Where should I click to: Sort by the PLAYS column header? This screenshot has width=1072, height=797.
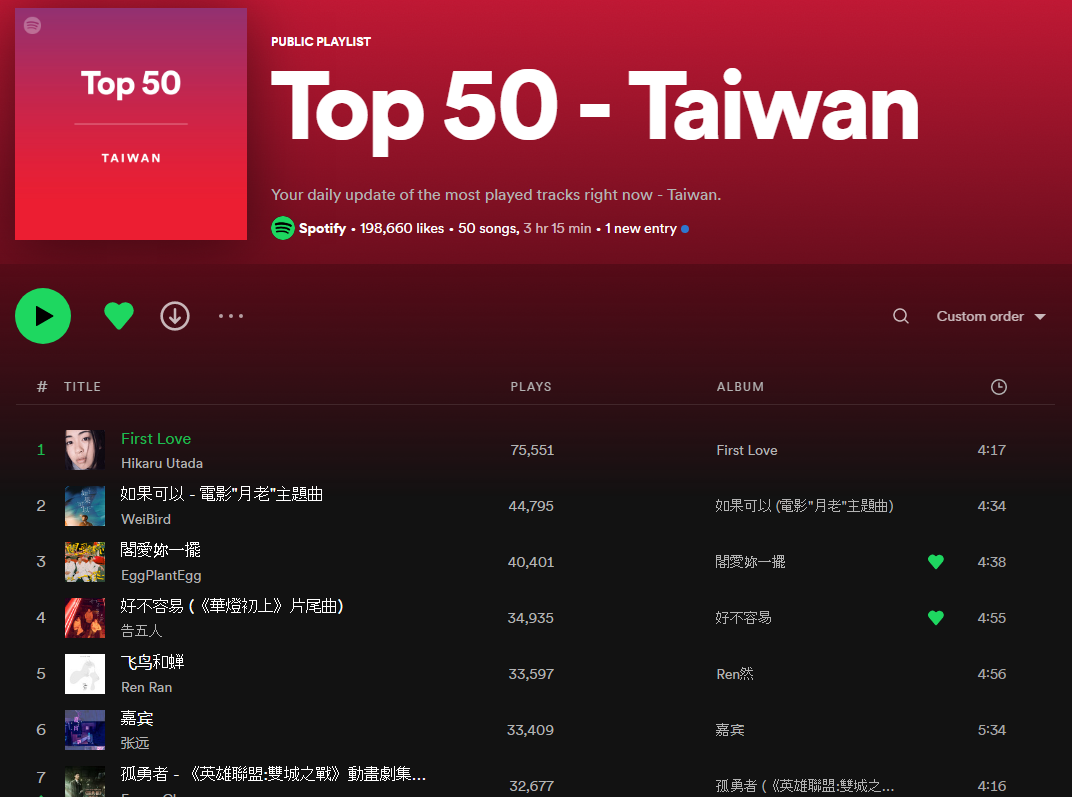pos(531,387)
